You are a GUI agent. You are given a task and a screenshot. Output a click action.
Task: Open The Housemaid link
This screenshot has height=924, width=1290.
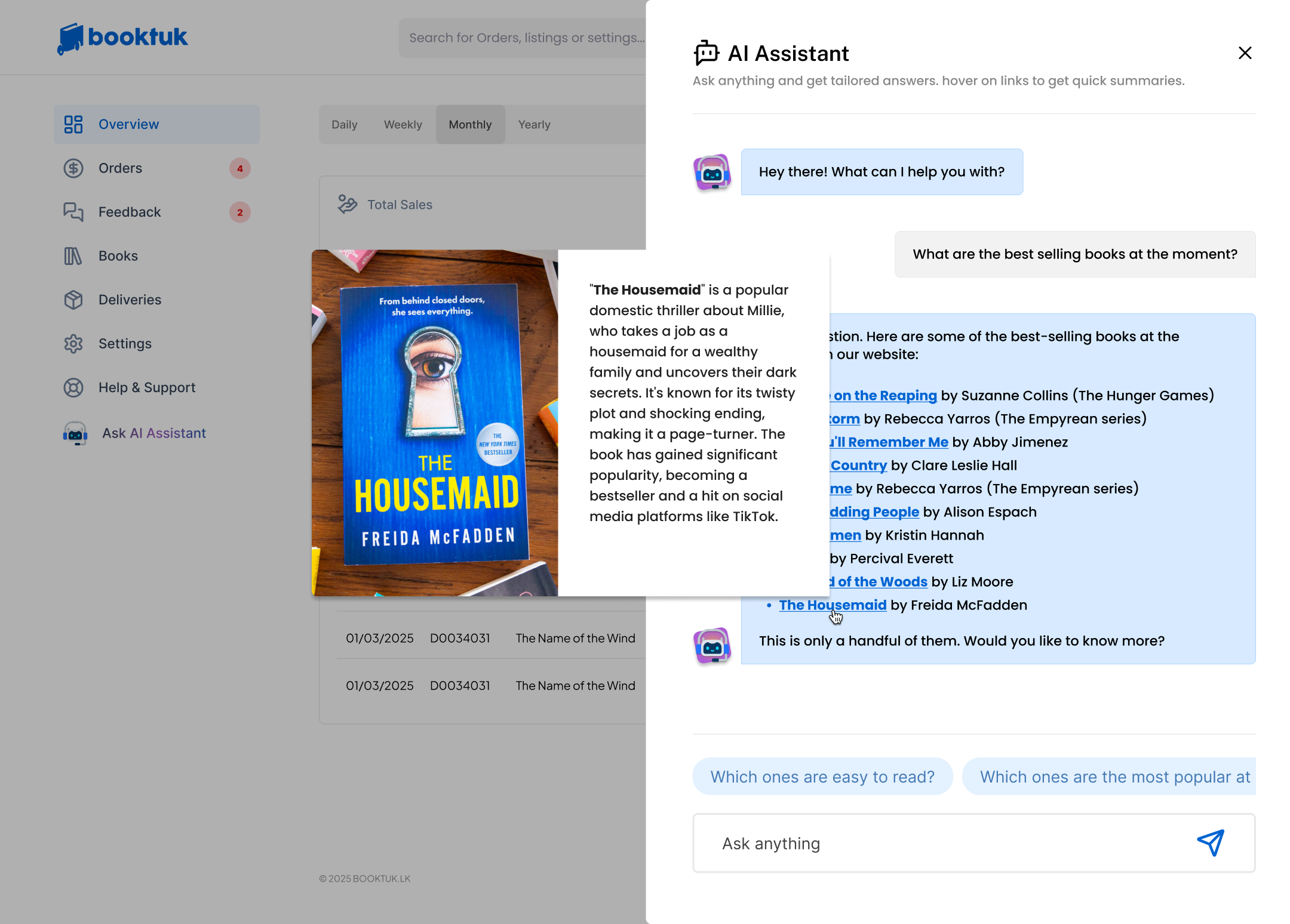(x=832, y=605)
